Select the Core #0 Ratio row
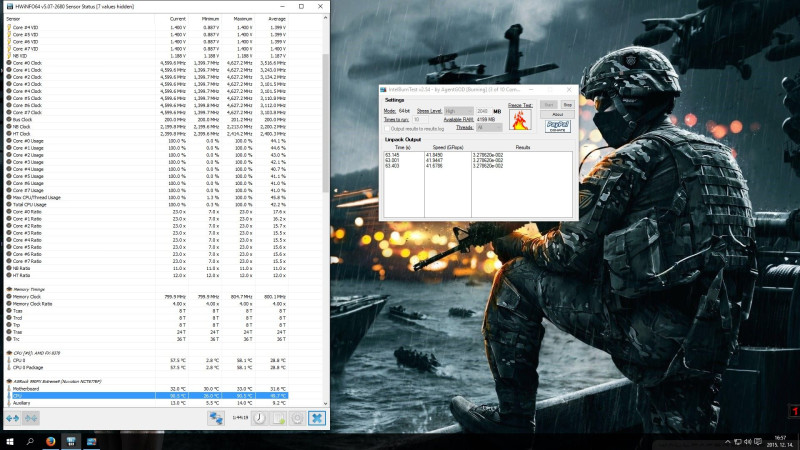The image size is (800, 450). [146, 212]
